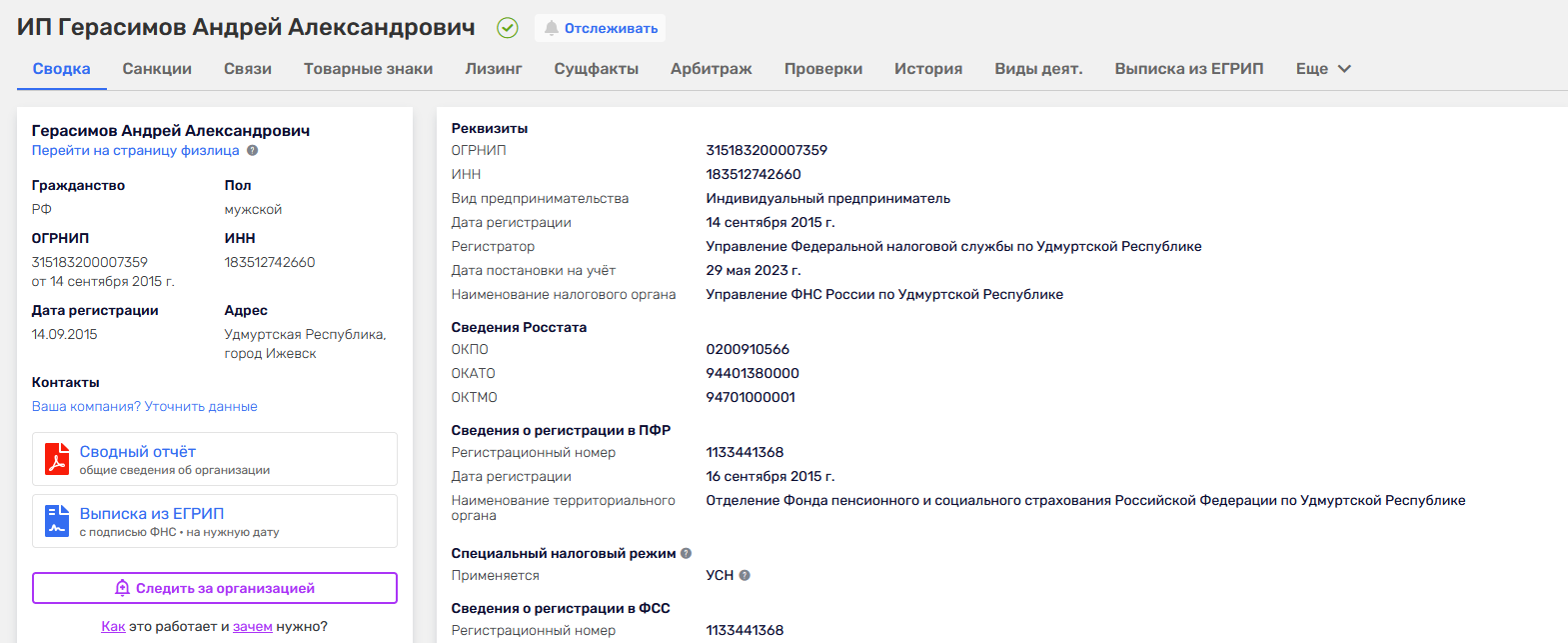Click the gender value мужской
This screenshot has width=1568, height=643.
pyautogui.click(x=253, y=210)
